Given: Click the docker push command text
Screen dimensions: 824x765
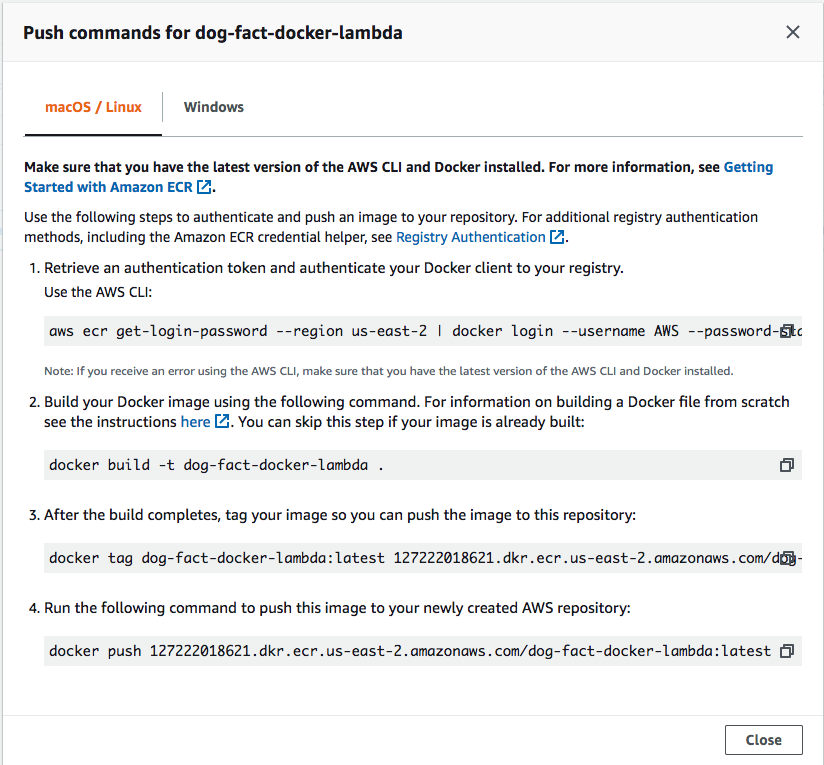Looking at the screenshot, I should pyautogui.click(x=409, y=651).
